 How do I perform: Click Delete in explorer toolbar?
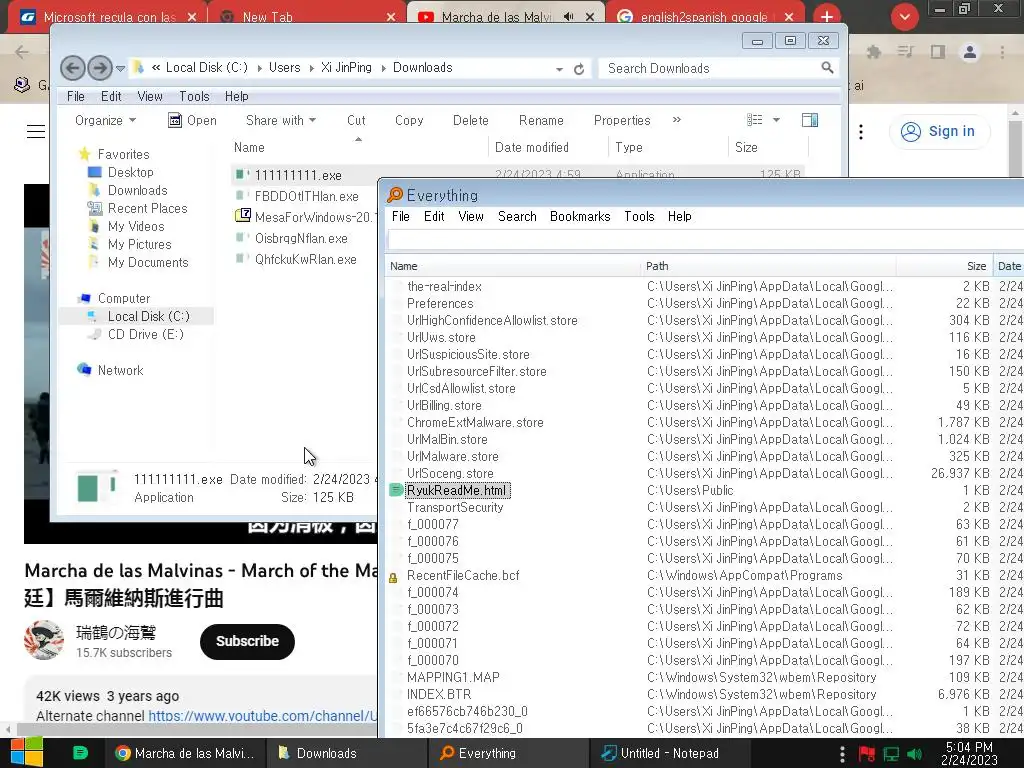470,120
